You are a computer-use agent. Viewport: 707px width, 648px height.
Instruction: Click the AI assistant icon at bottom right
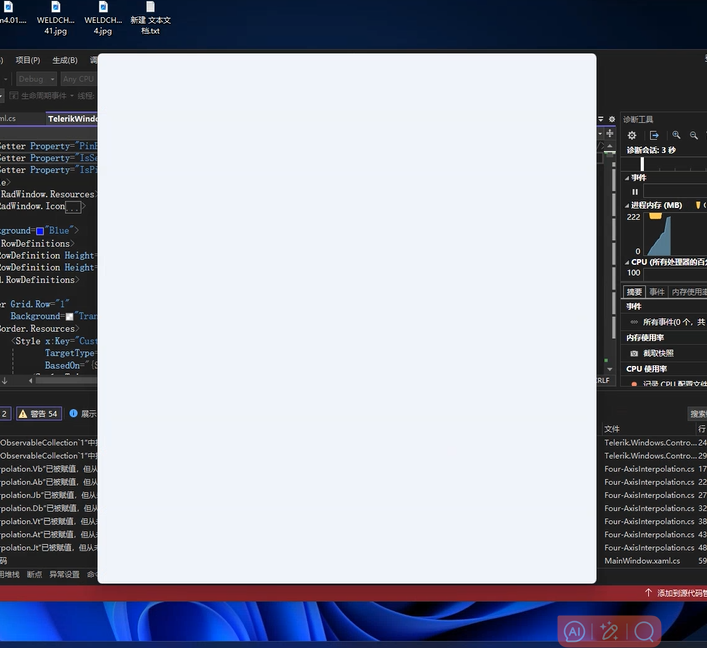pos(574,631)
